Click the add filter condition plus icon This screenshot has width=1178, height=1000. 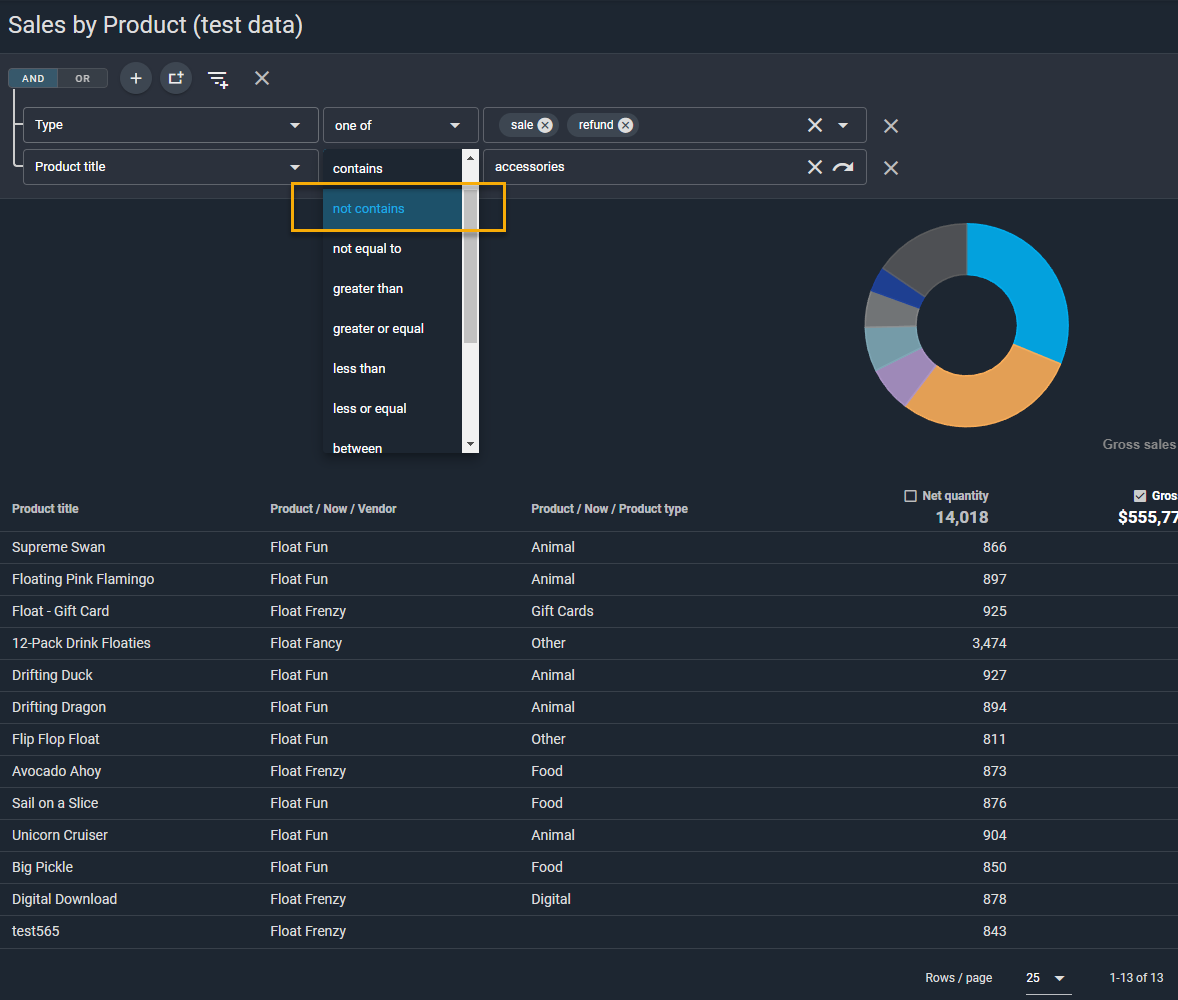coord(136,78)
